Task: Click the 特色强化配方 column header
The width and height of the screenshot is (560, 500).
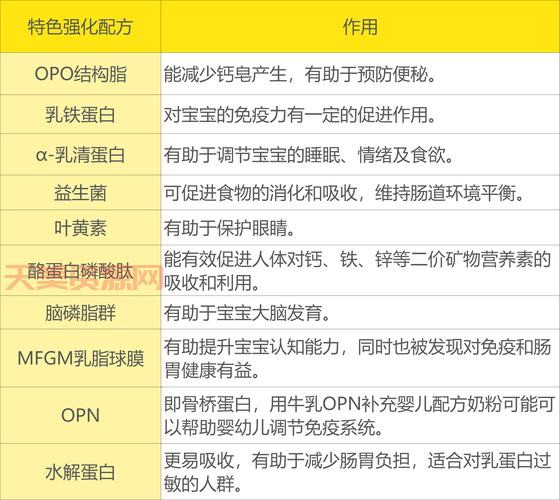Action: point(80,26)
